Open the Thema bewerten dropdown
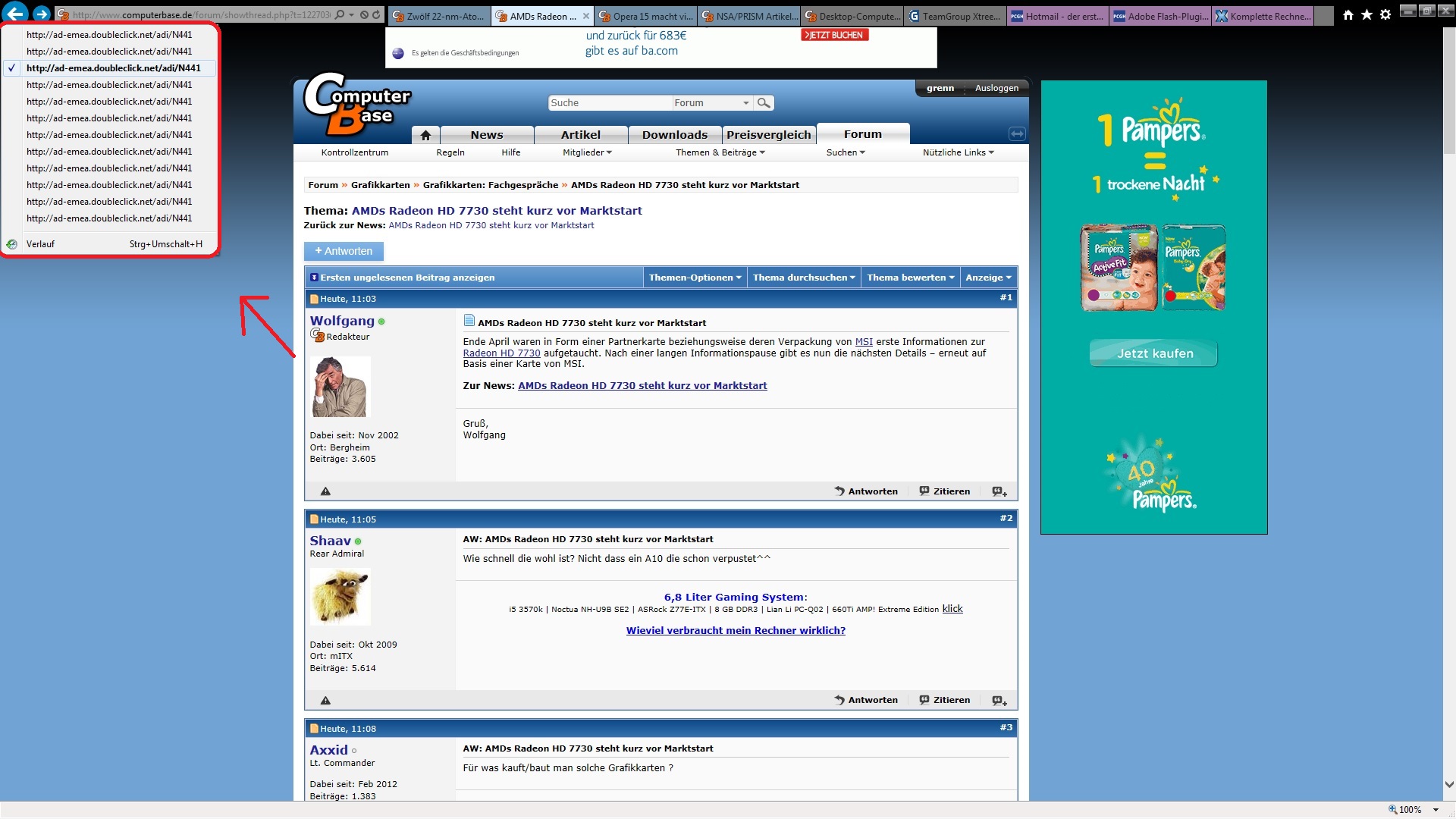The image size is (1456, 819). [910, 278]
